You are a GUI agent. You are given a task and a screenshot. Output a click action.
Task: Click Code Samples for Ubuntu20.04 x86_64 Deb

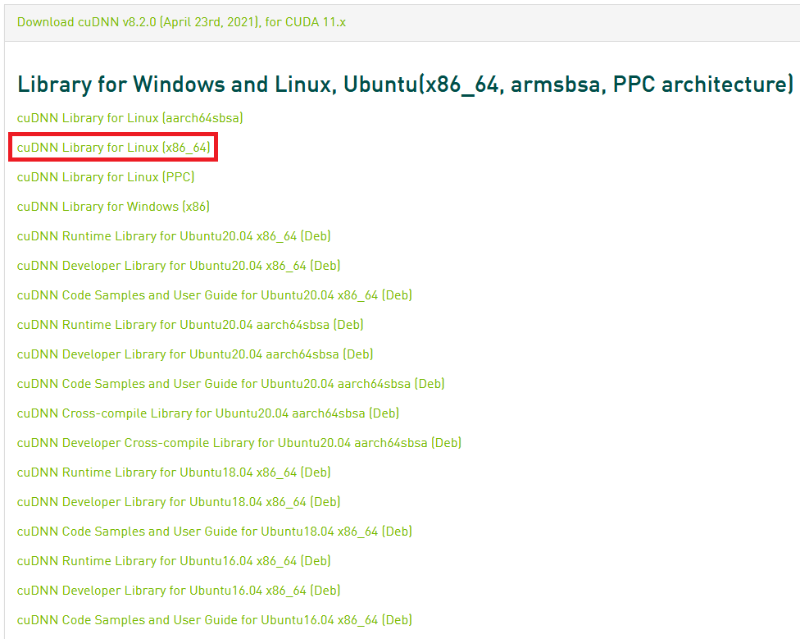[x=214, y=295]
